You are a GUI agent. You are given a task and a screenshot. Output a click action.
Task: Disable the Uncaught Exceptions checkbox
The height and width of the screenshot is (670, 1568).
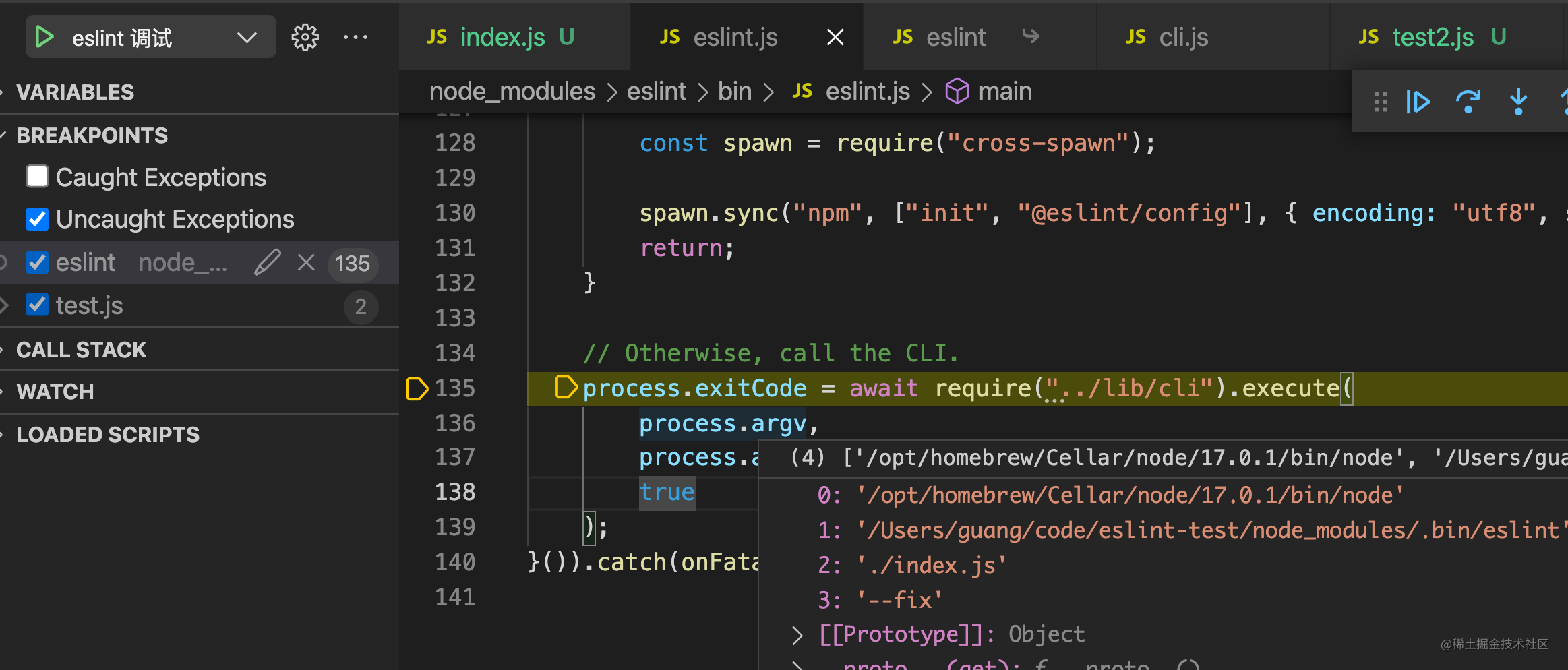click(37, 219)
